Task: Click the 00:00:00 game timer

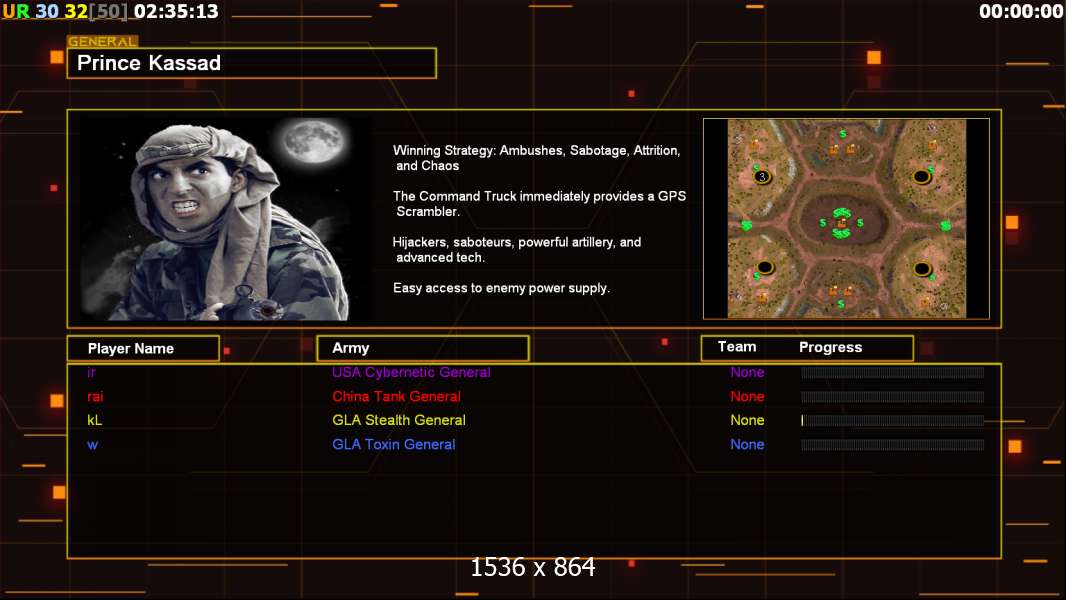Action: [1020, 12]
